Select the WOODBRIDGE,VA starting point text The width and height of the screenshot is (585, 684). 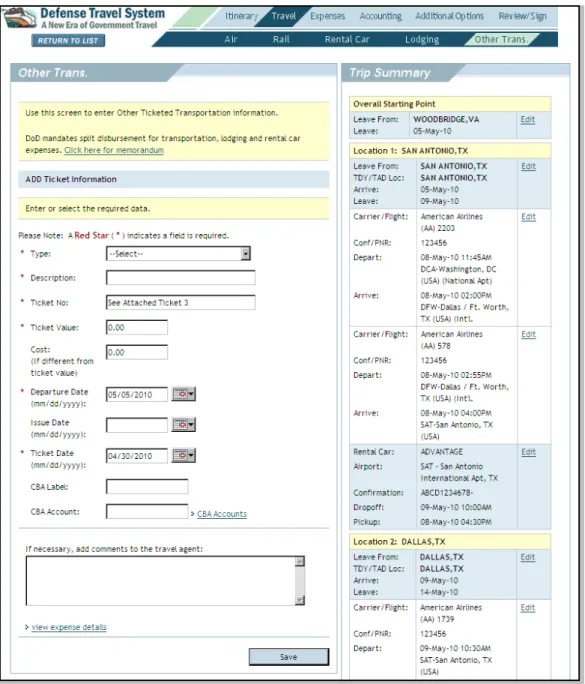tap(446, 120)
